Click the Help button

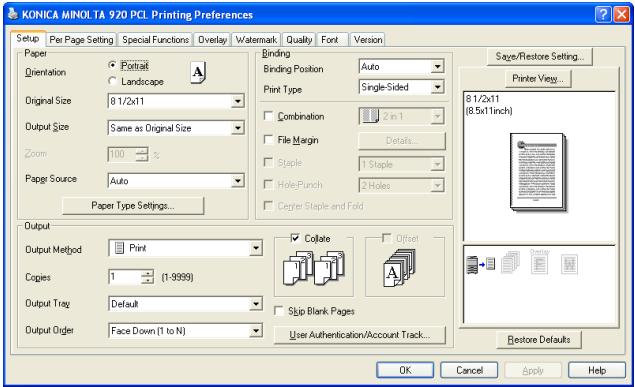597,370
